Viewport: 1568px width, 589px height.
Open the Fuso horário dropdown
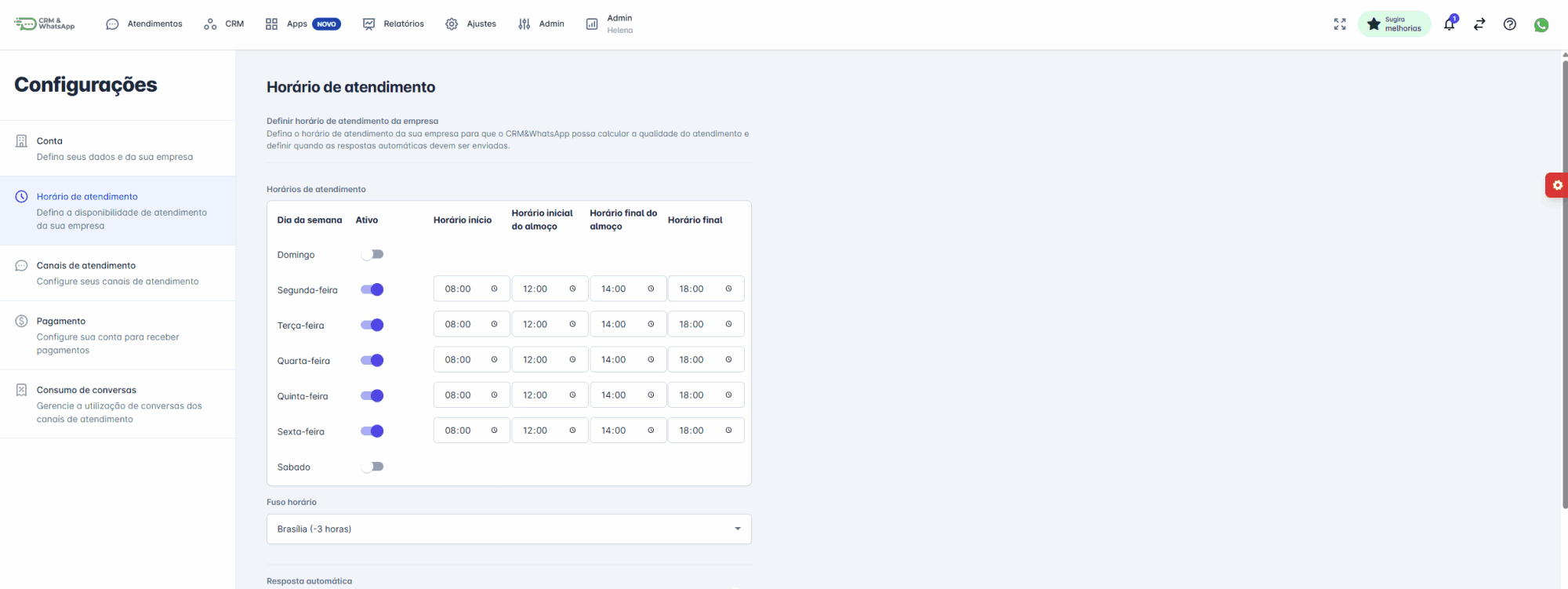509,529
